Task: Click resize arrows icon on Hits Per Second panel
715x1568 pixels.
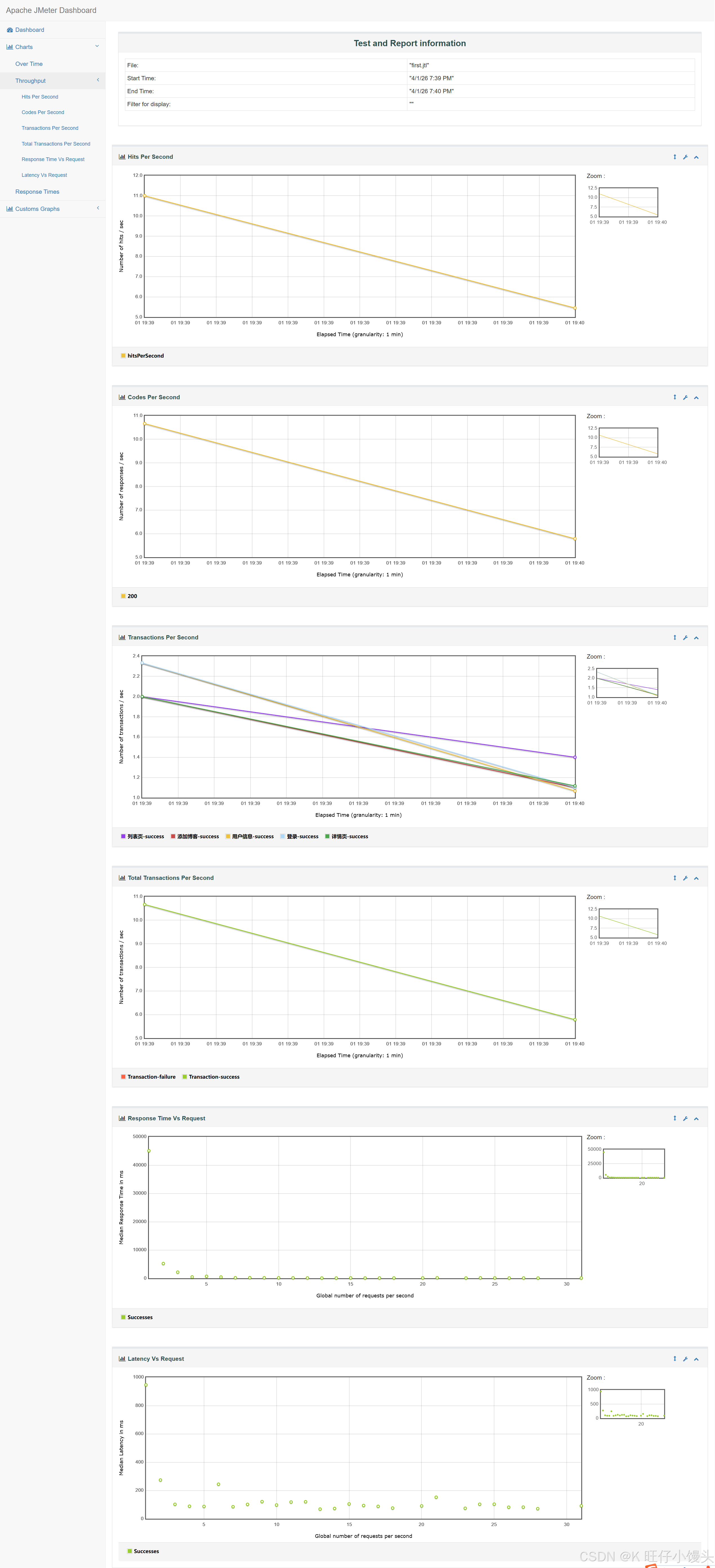Action: pos(674,157)
